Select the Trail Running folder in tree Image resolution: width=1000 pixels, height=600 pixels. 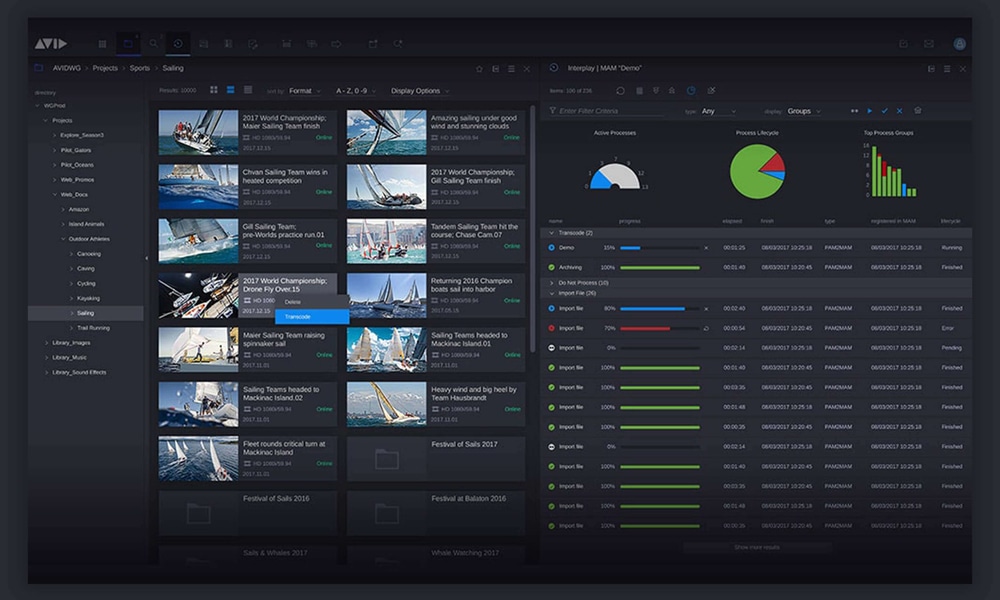coord(93,328)
